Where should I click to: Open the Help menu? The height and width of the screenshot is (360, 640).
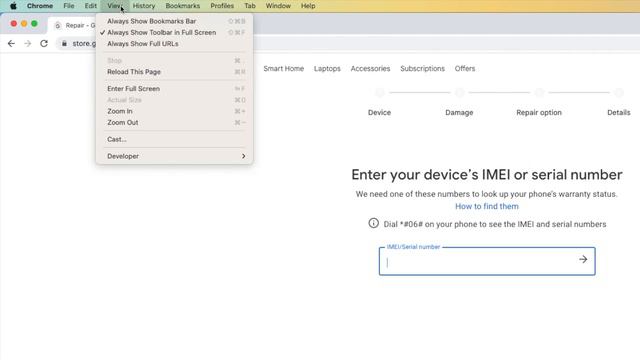[x=308, y=6]
